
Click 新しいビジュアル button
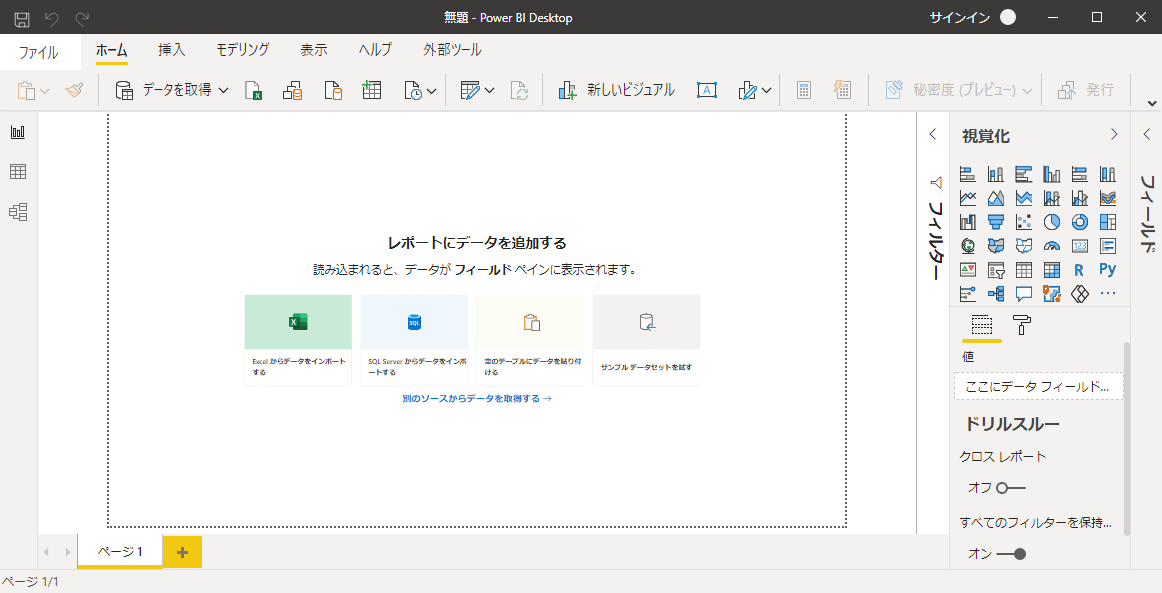(617, 90)
